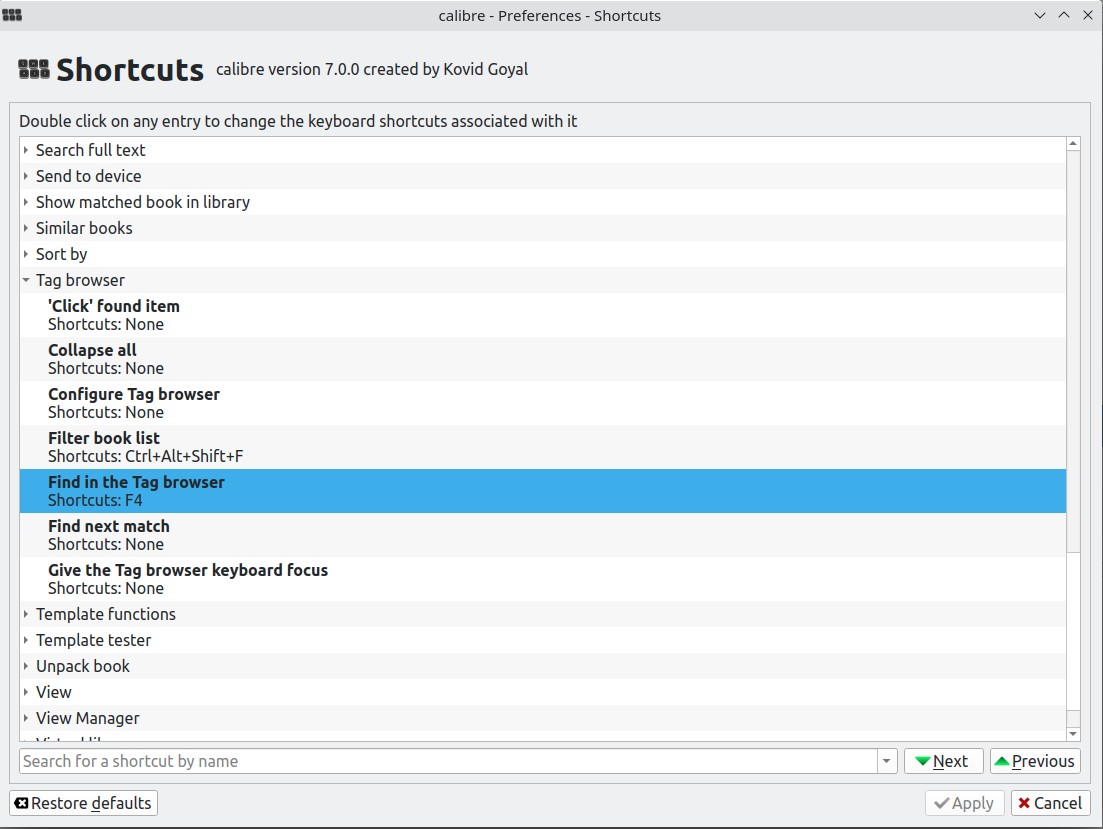Select the Find next match entry

(542, 535)
